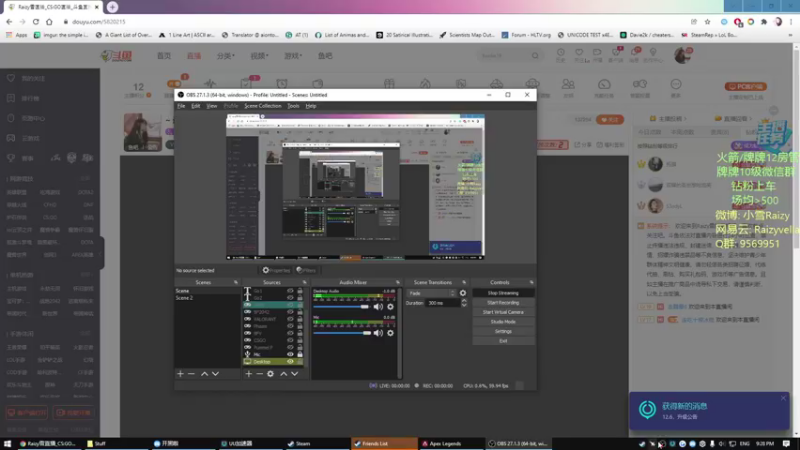Decrease transition Duration with down arrow

464,305
